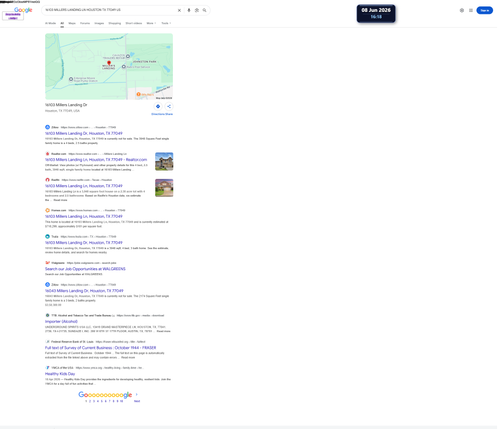Go to results page 10
This screenshot has height=429, width=500.
121,401
